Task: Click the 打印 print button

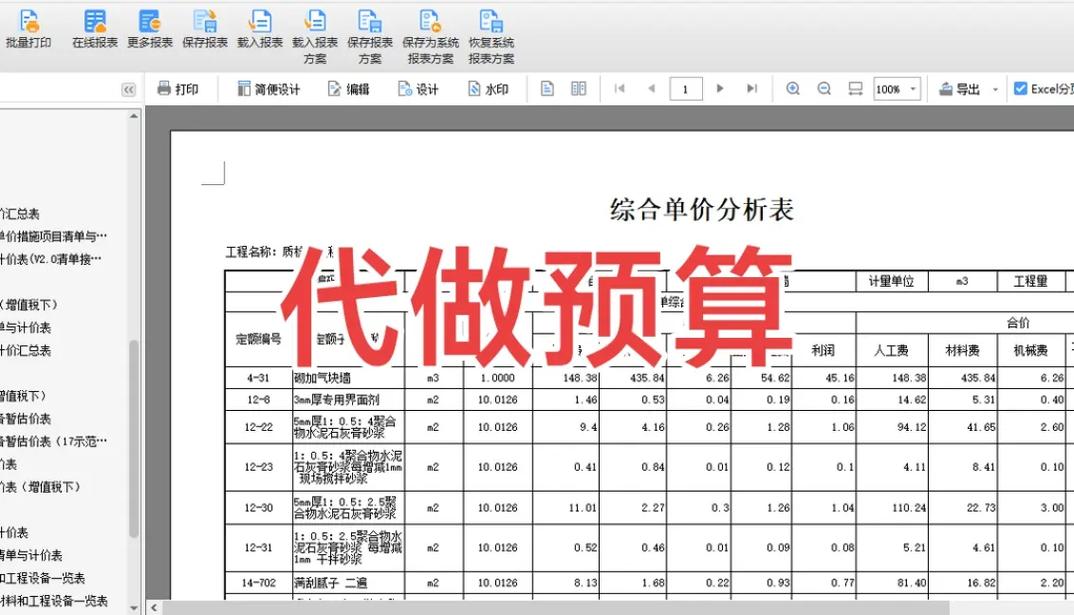Action: (x=178, y=88)
